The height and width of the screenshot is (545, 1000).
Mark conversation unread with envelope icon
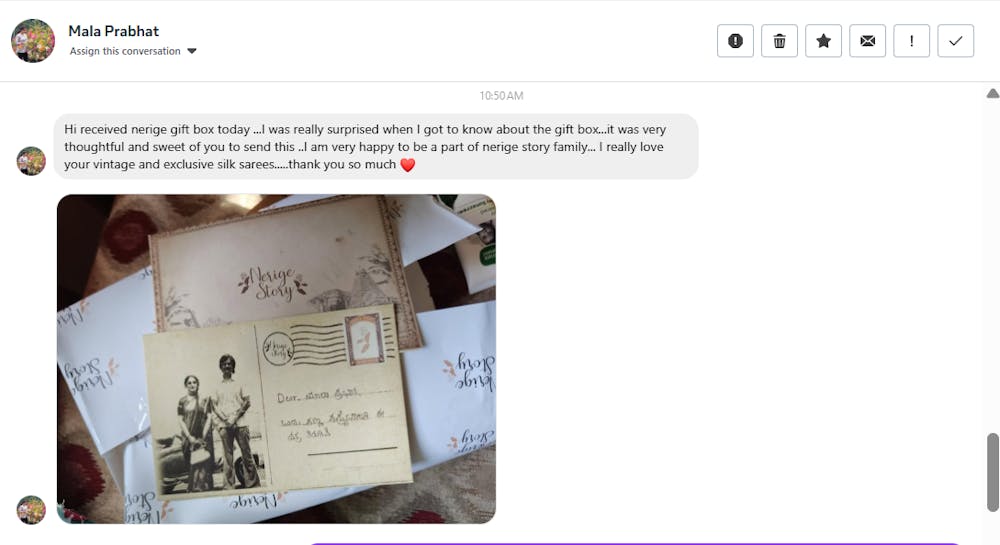click(x=867, y=41)
